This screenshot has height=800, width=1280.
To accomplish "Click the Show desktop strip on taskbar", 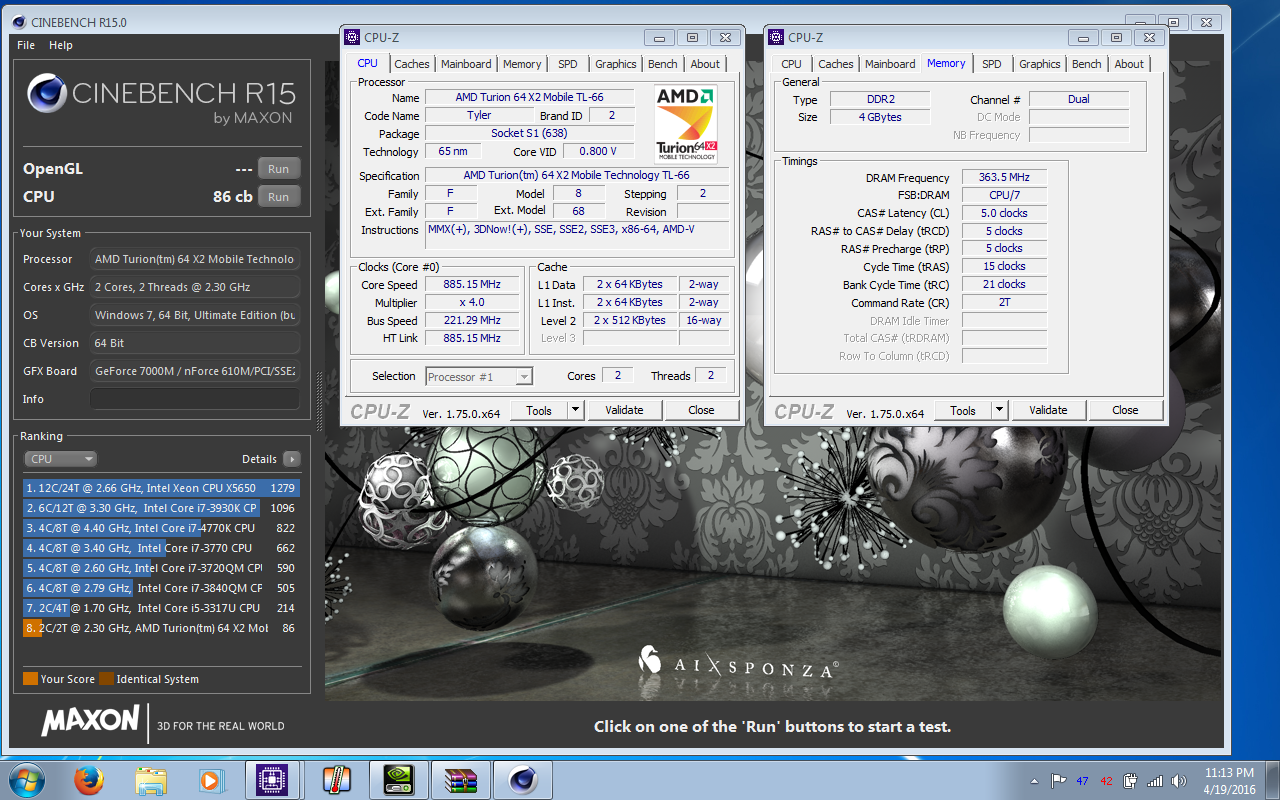I will [1272, 780].
